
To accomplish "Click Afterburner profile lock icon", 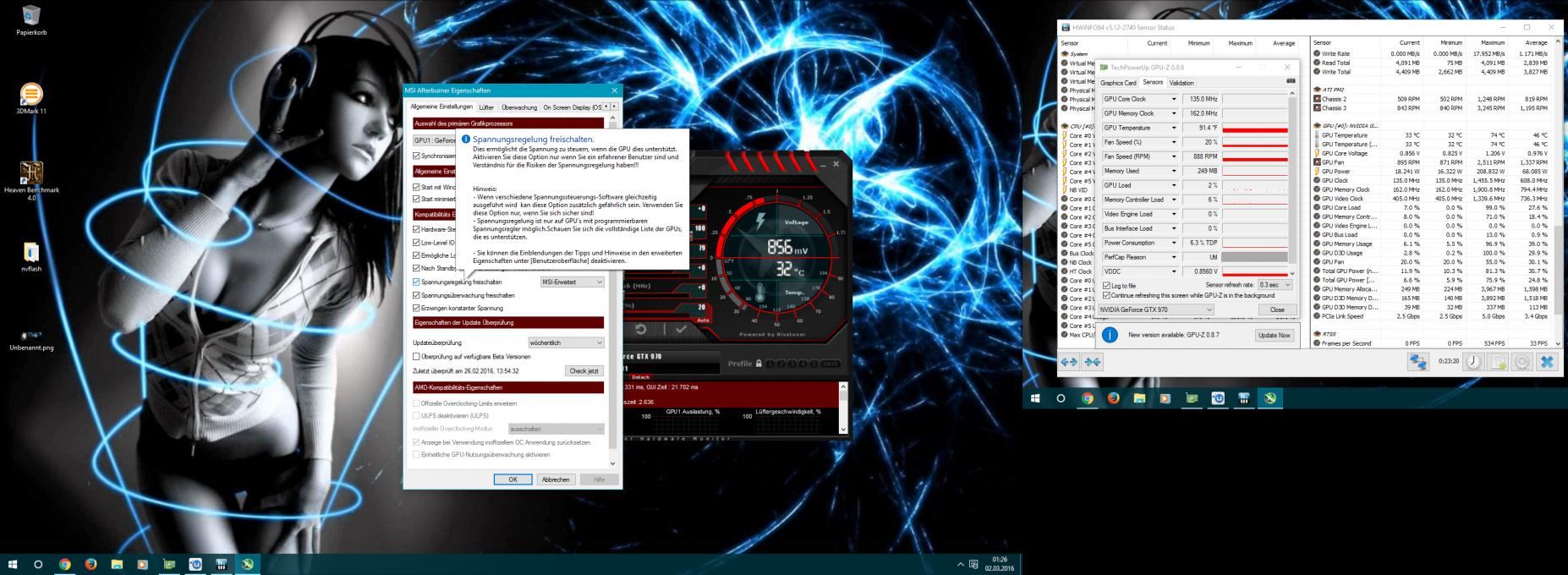I will (759, 364).
